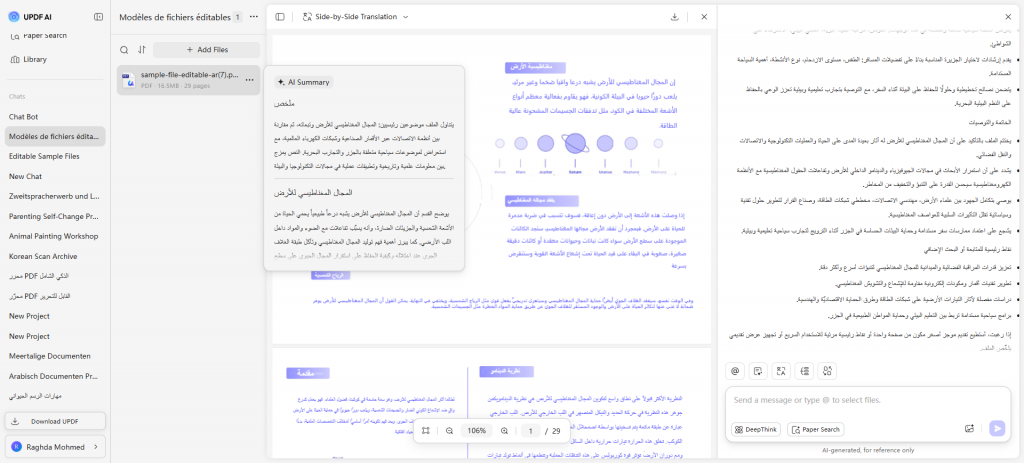Collapse the UPDF AI left sidebar

(x=99, y=17)
